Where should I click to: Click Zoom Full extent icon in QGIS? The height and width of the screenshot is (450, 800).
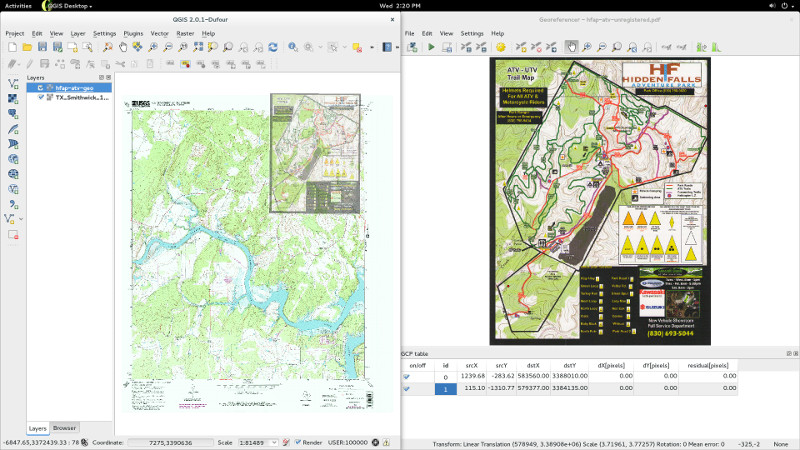pos(198,47)
